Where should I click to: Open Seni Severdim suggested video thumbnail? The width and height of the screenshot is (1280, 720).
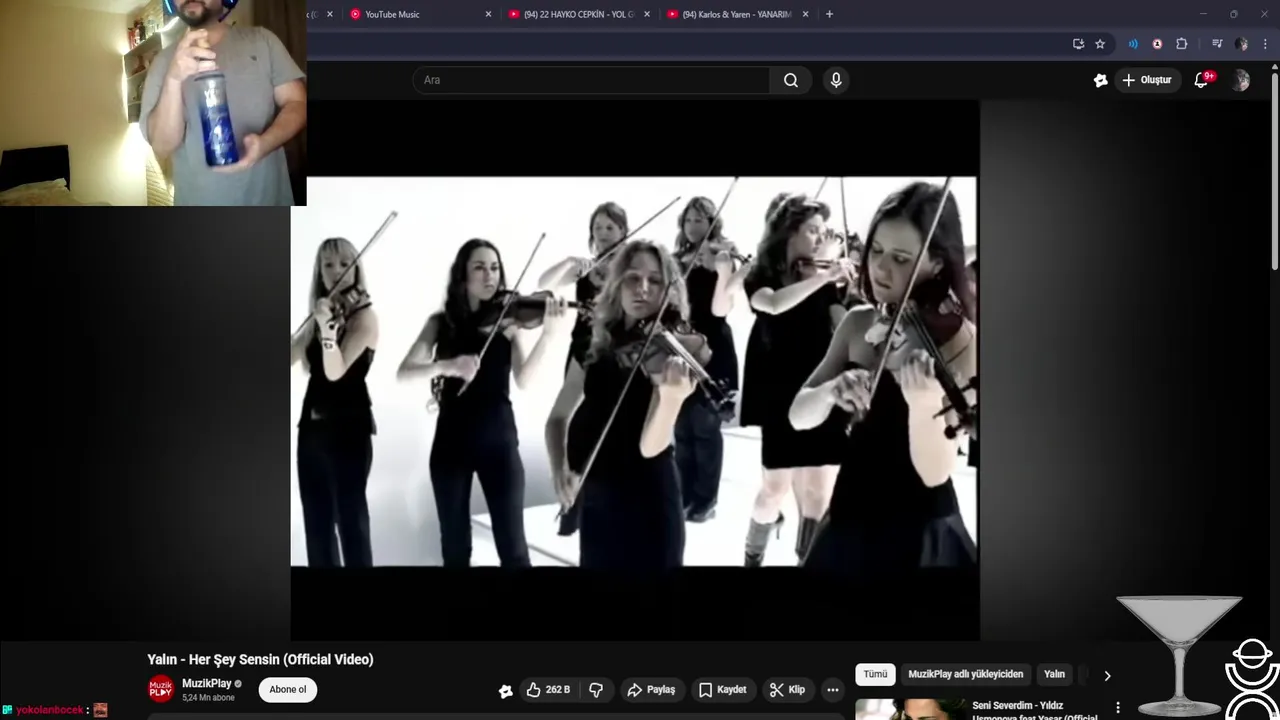909,709
